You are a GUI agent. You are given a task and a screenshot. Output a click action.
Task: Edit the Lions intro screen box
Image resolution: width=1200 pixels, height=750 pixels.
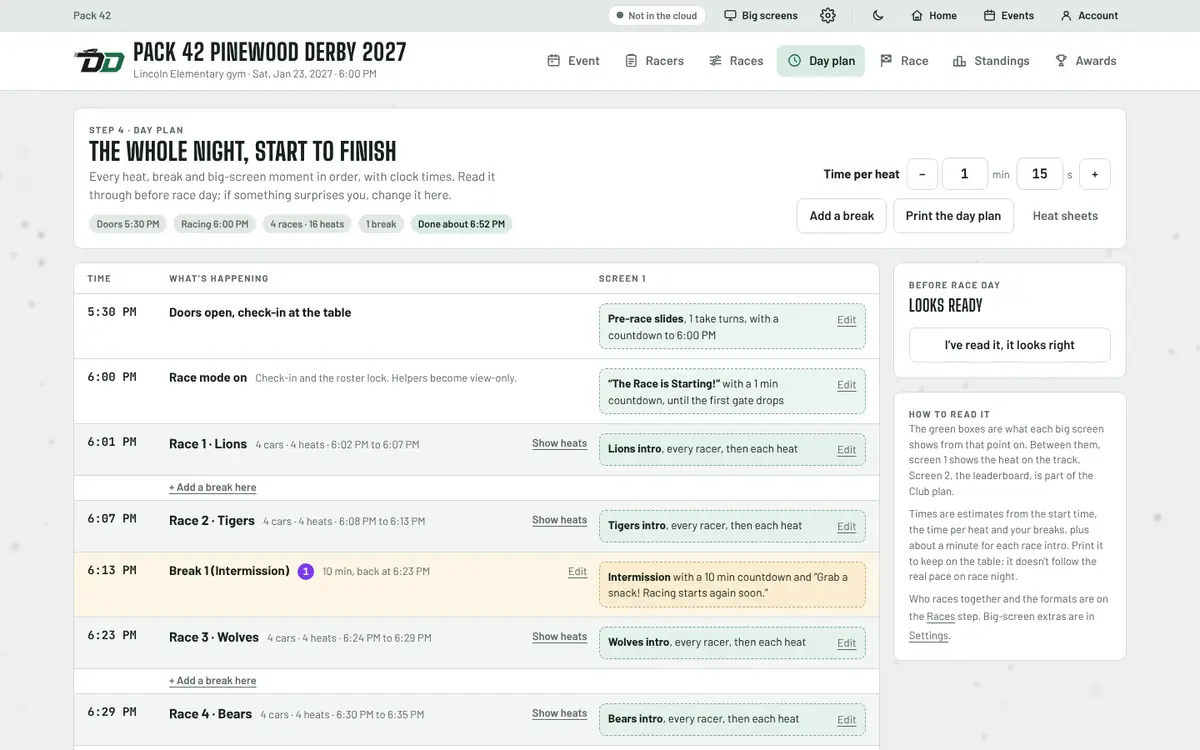[x=847, y=450]
